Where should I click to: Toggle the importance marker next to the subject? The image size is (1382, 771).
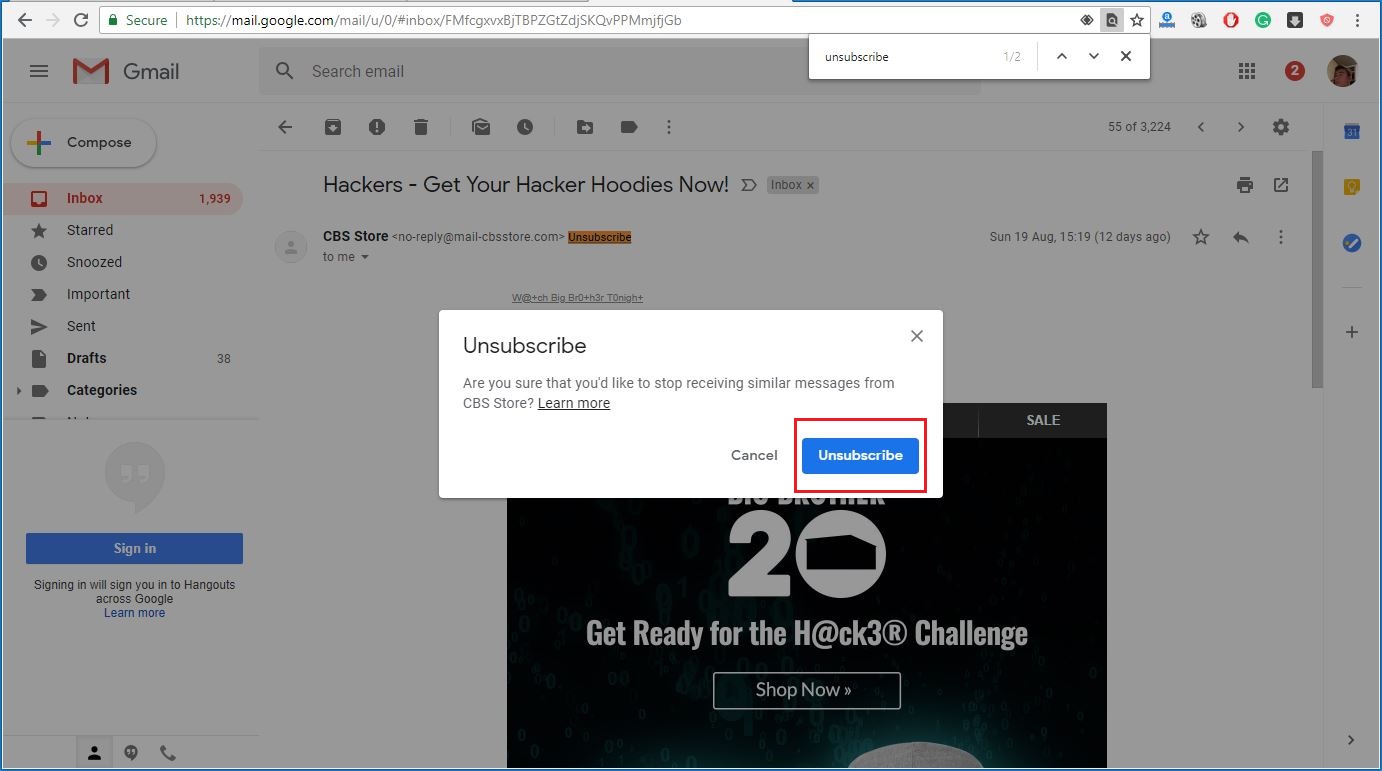748,185
